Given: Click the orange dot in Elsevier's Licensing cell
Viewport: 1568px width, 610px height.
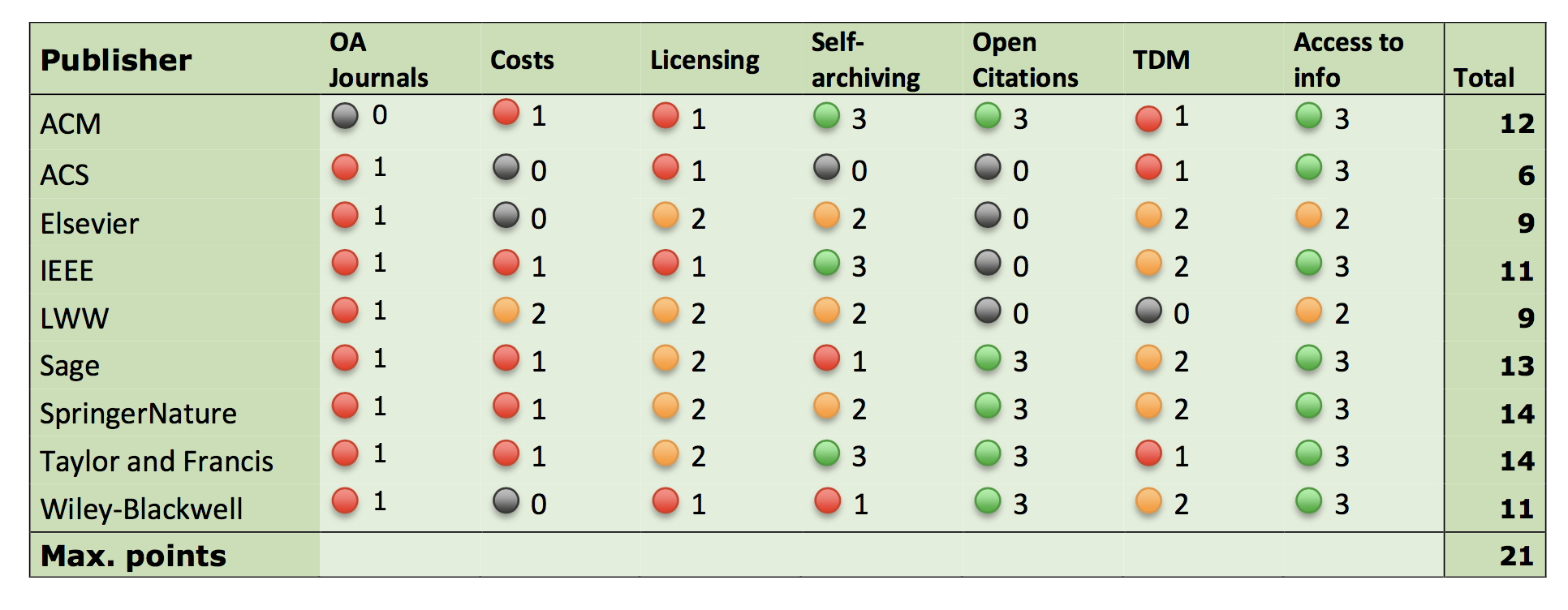Looking at the screenshot, I should 666,216.
